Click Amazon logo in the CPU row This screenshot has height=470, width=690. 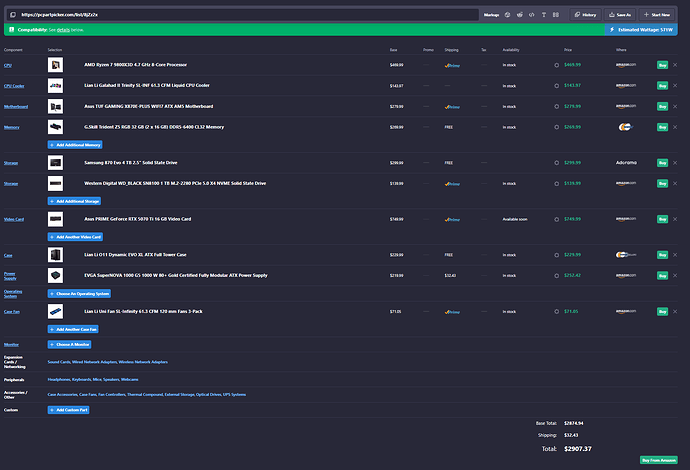pyautogui.click(x=626, y=65)
